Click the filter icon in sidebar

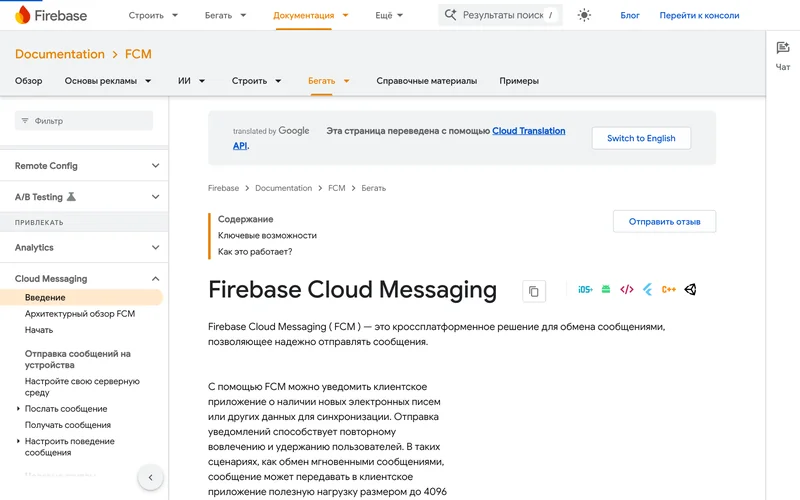click(24, 121)
